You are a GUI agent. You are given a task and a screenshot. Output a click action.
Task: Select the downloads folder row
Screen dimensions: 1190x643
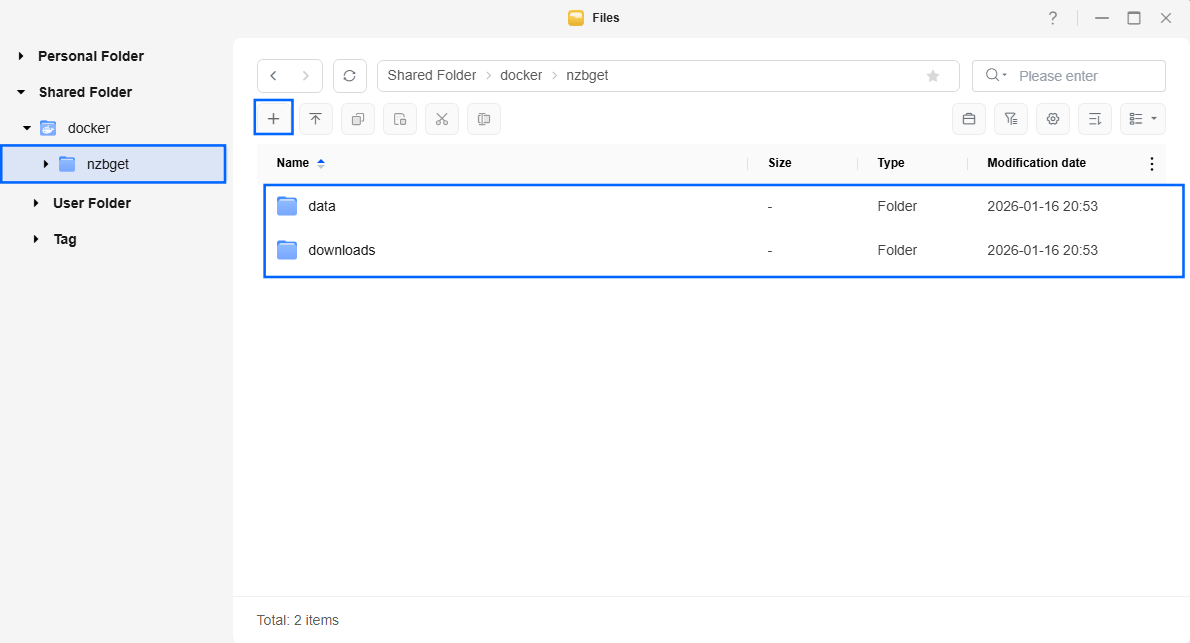(342, 250)
